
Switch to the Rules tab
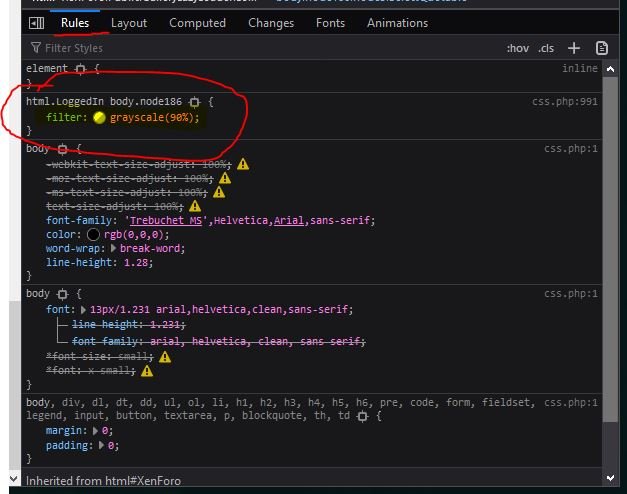click(75, 23)
